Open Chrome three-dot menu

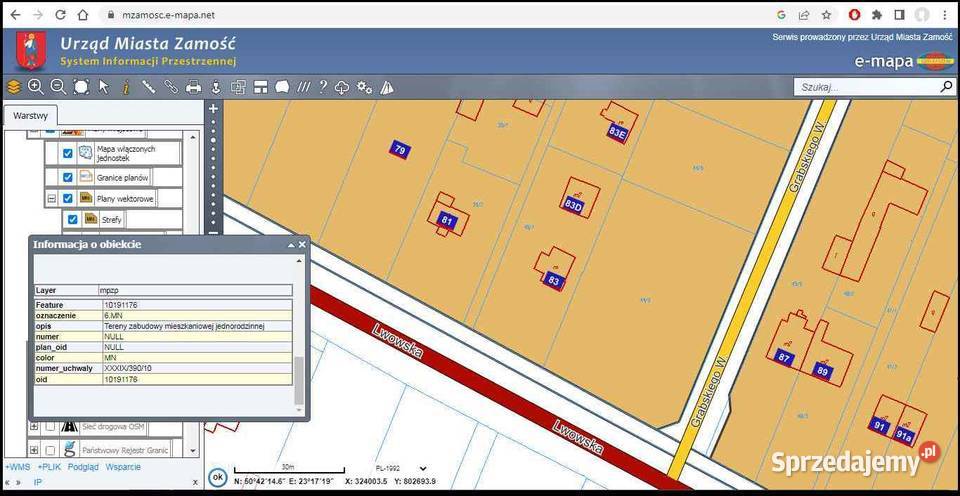[x=945, y=15]
